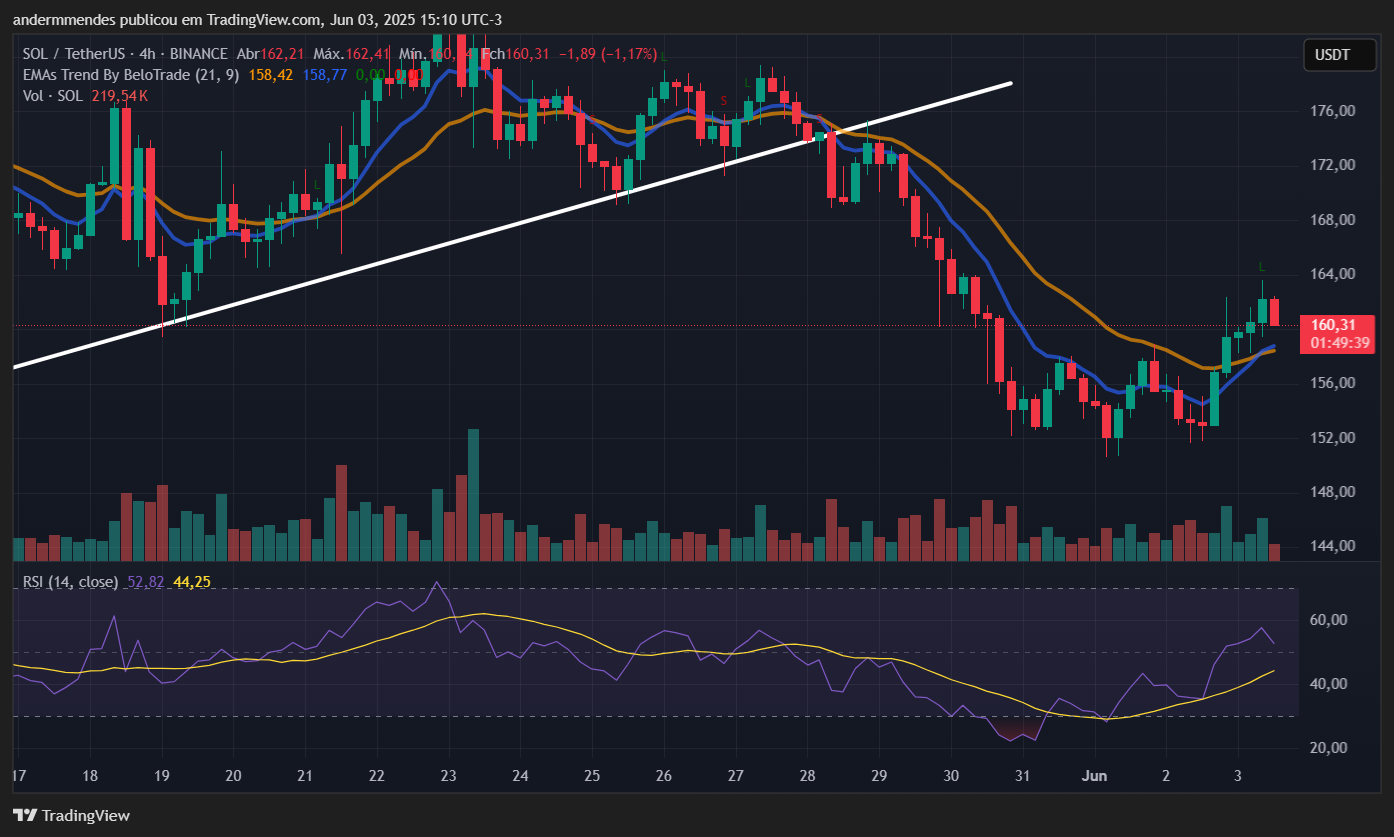Click the 148,00 price axis label
The height and width of the screenshot is (837, 1394).
pyautogui.click(x=1332, y=492)
